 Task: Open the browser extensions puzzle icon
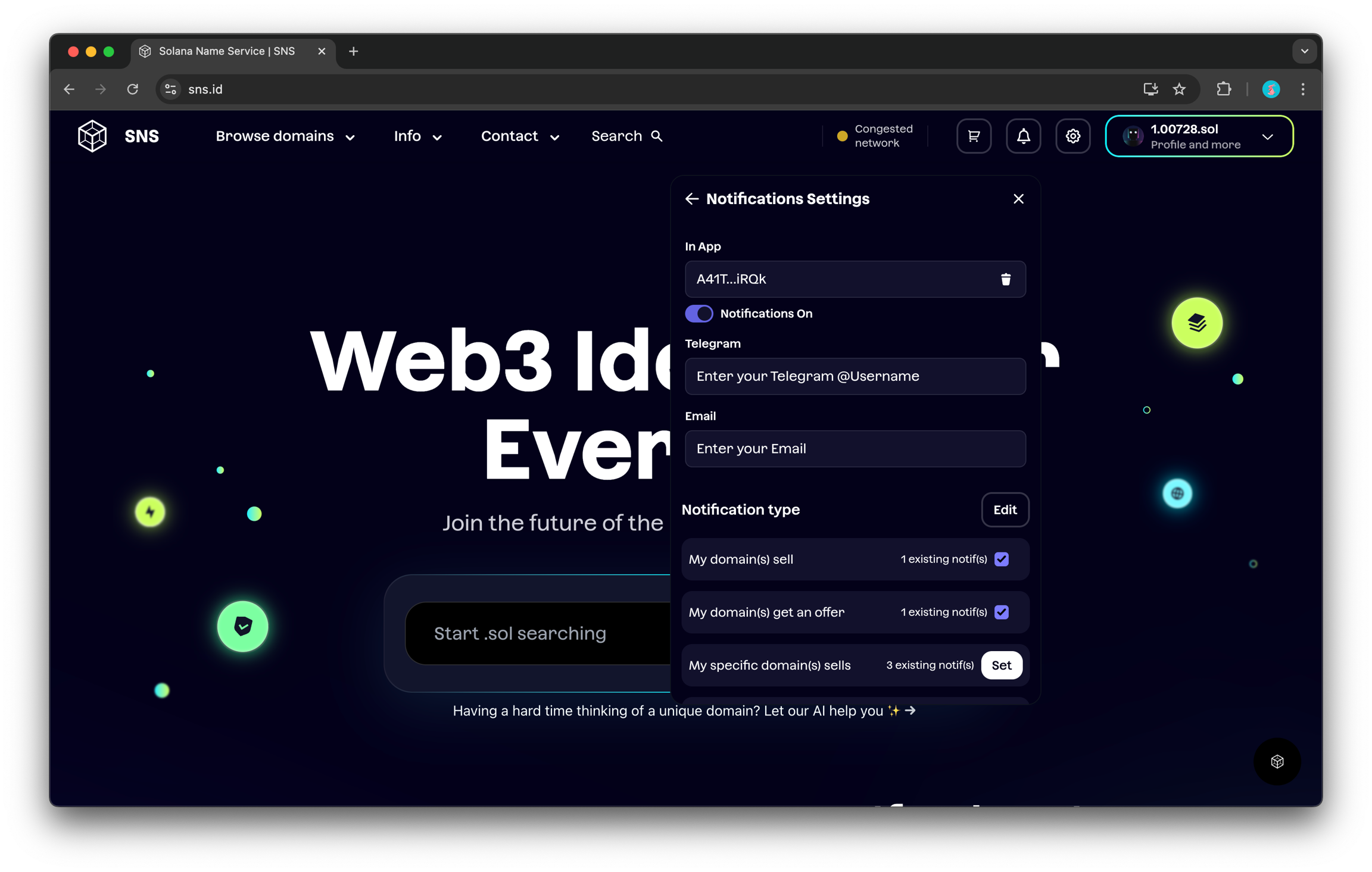pyautogui.click(x=1223, y=89)
